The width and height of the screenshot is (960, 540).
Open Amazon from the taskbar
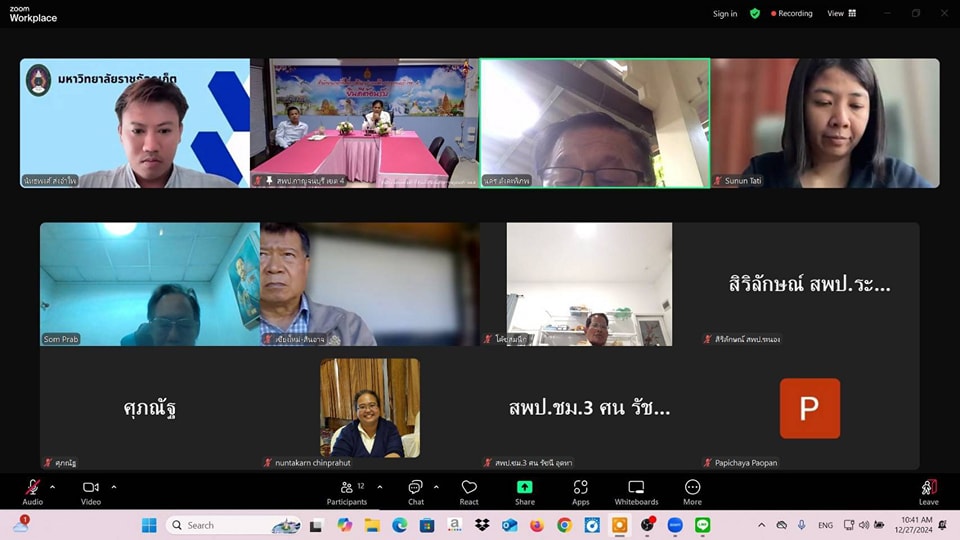click(454, 525)
